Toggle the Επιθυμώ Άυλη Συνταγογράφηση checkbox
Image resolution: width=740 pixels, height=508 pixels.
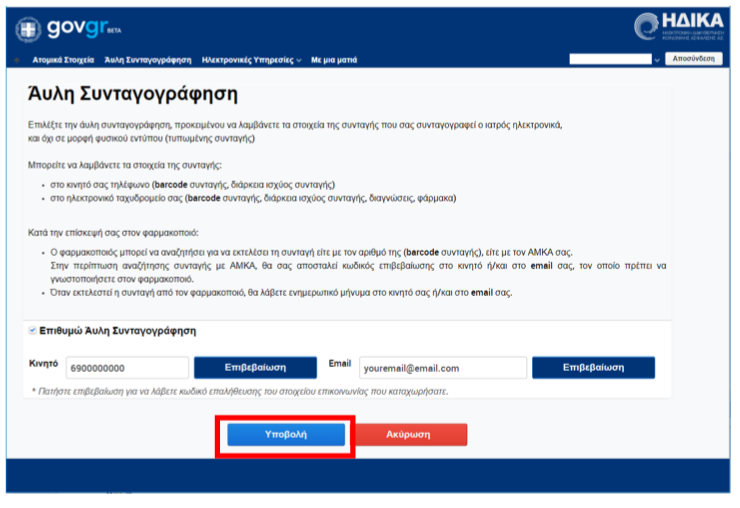click(x=31, y=330)
